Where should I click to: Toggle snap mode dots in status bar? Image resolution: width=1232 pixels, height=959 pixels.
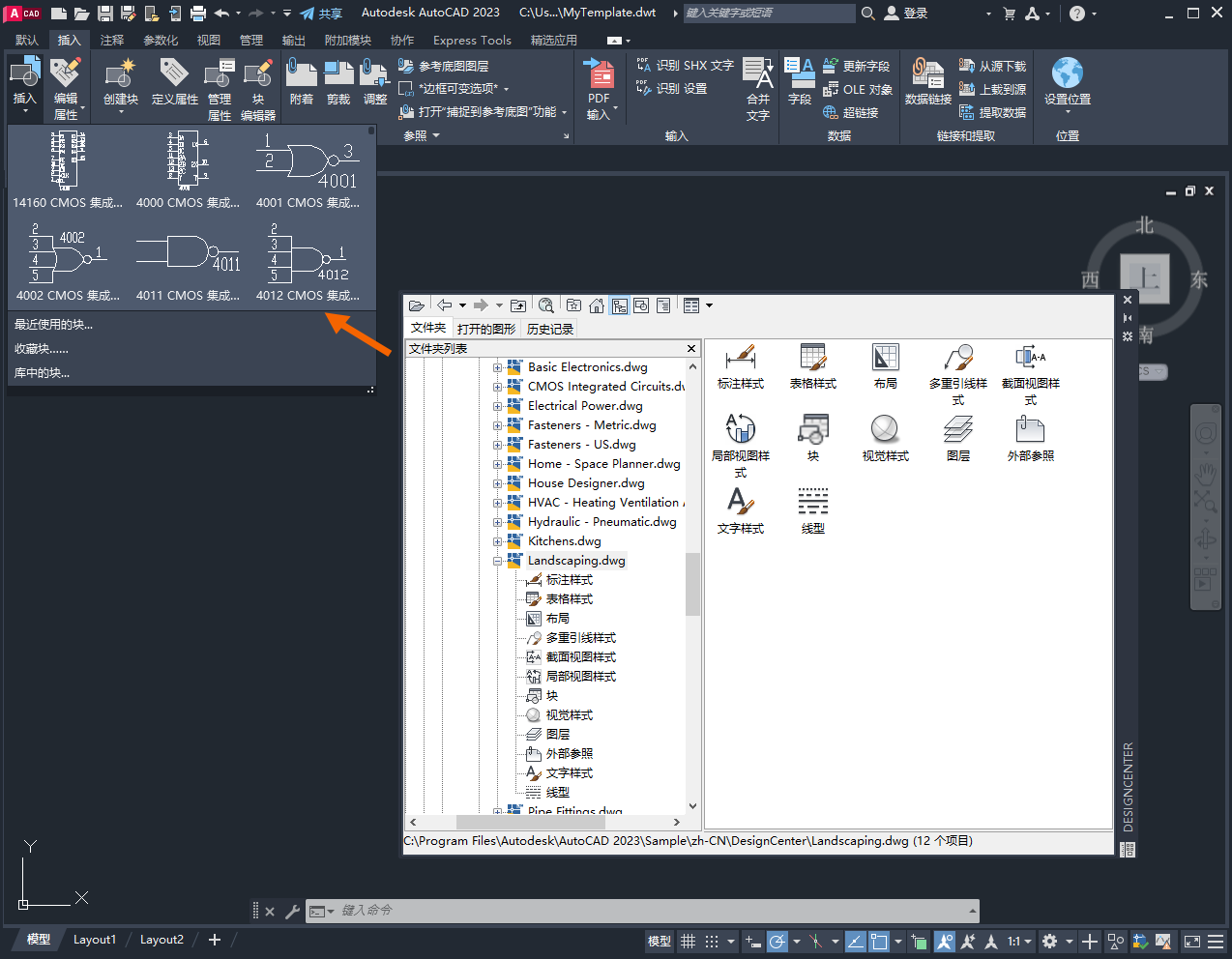712,941
